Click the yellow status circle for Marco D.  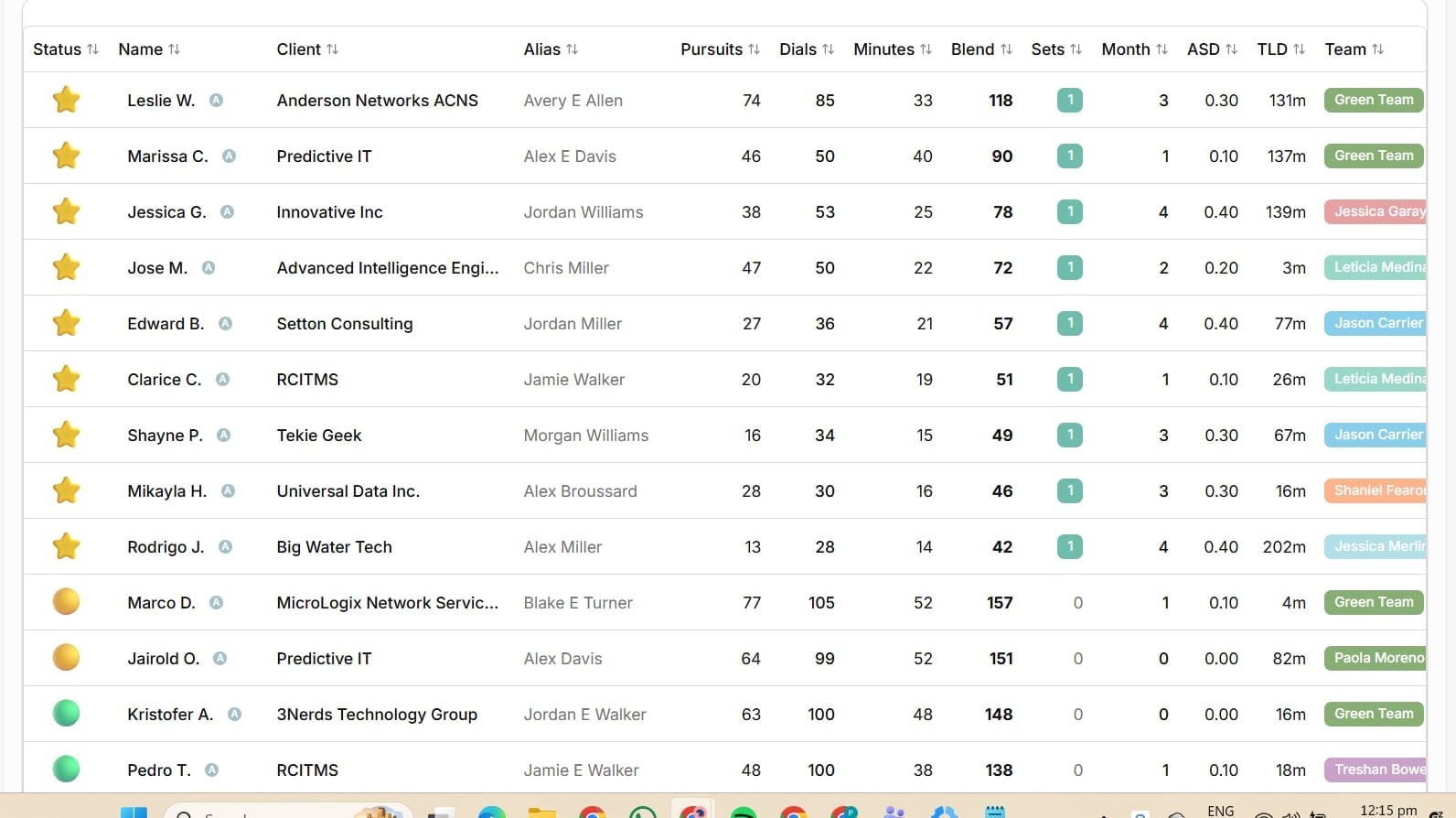tap(66, 602)
